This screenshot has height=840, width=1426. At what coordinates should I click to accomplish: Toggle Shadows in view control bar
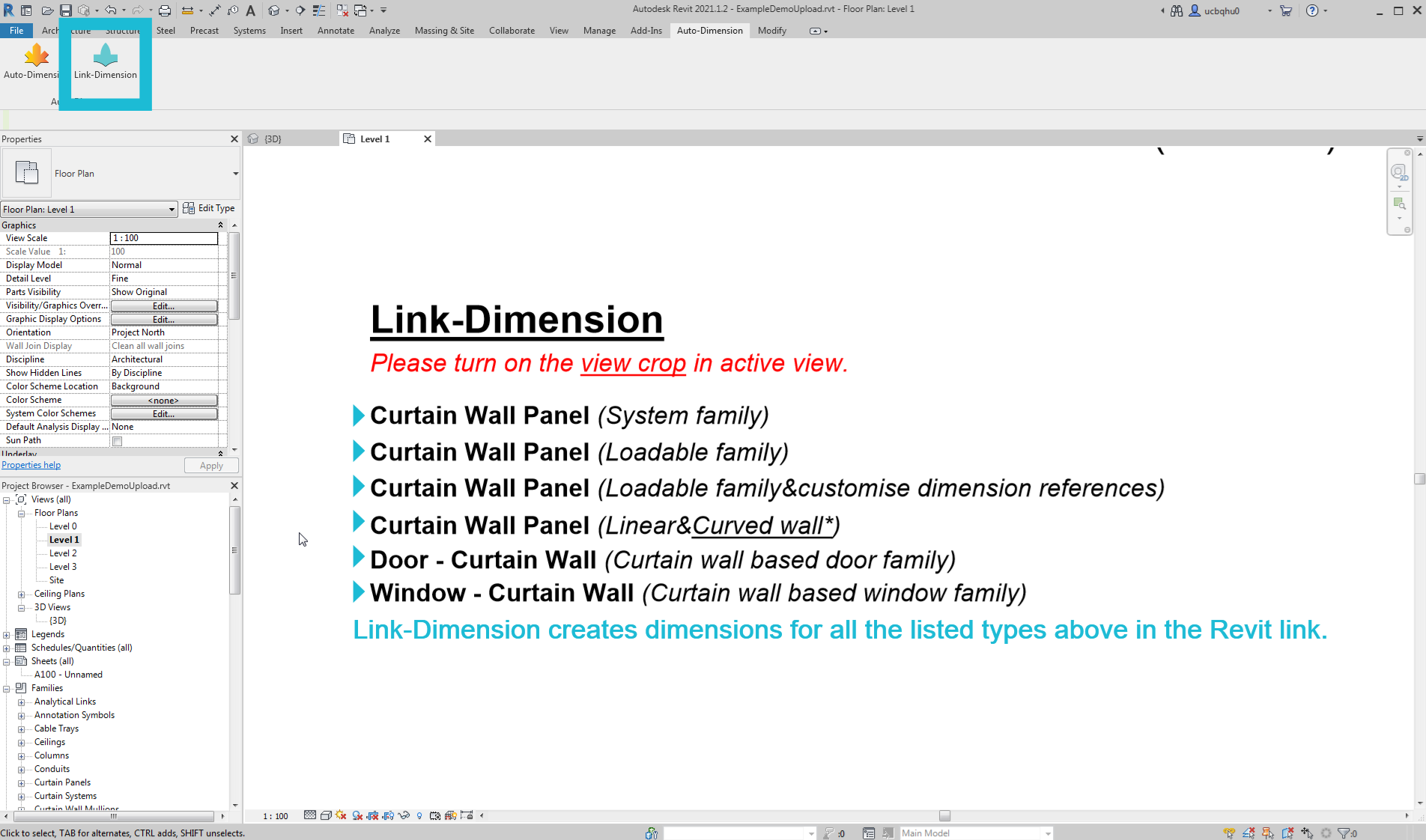[357, 815]
